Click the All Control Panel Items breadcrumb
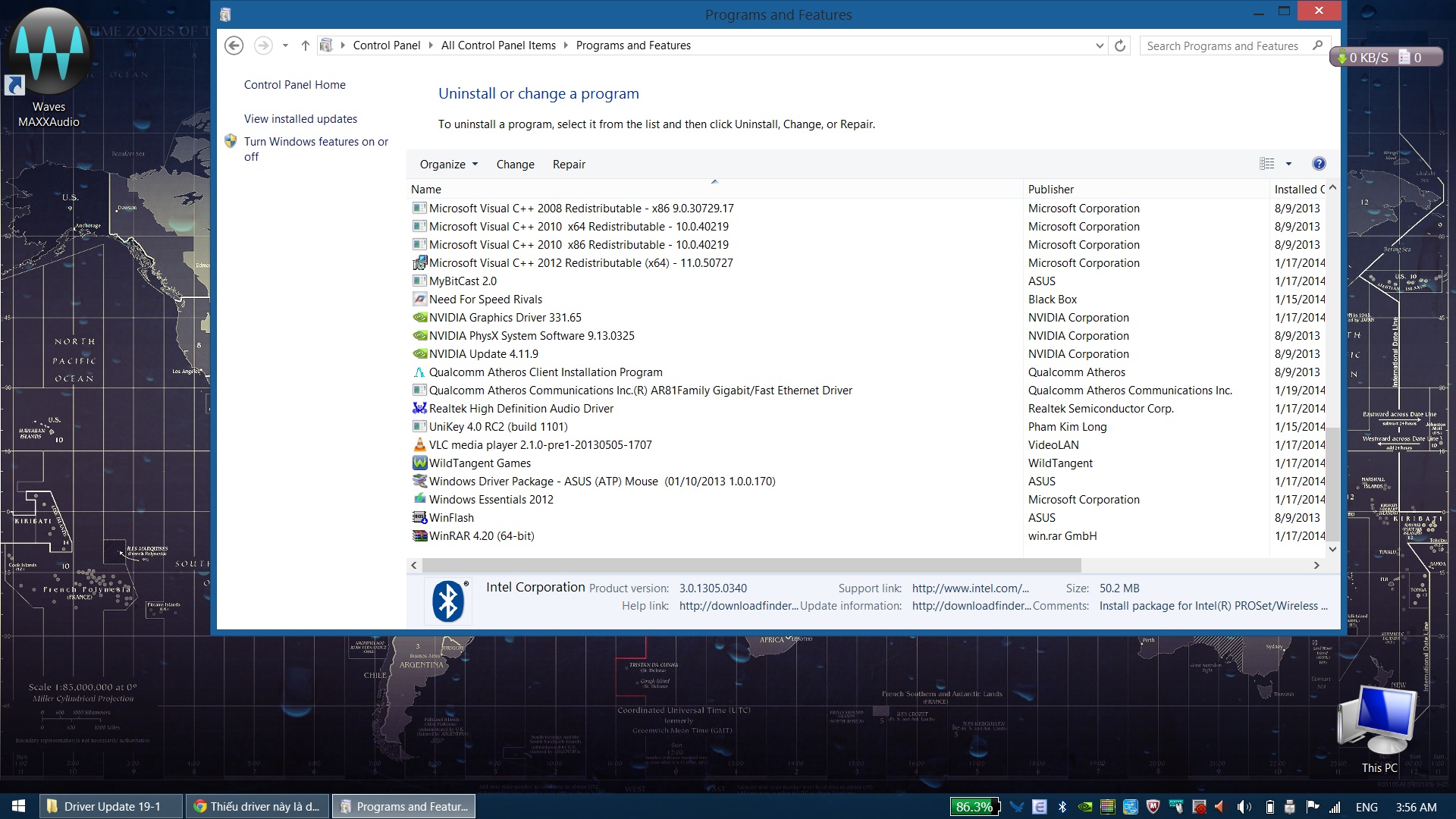Screen dimensions: 1456x819 click(x=498, y=45)
